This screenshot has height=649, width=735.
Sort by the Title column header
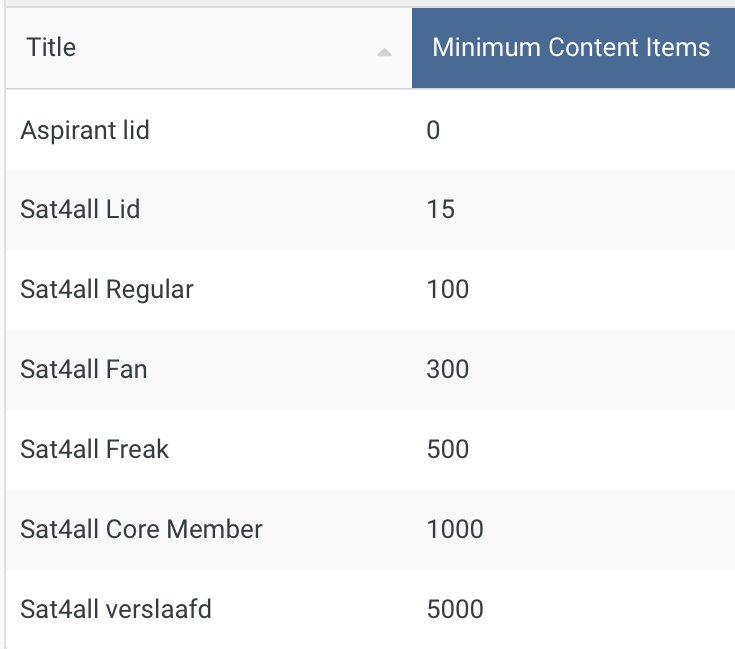point(52,47)
